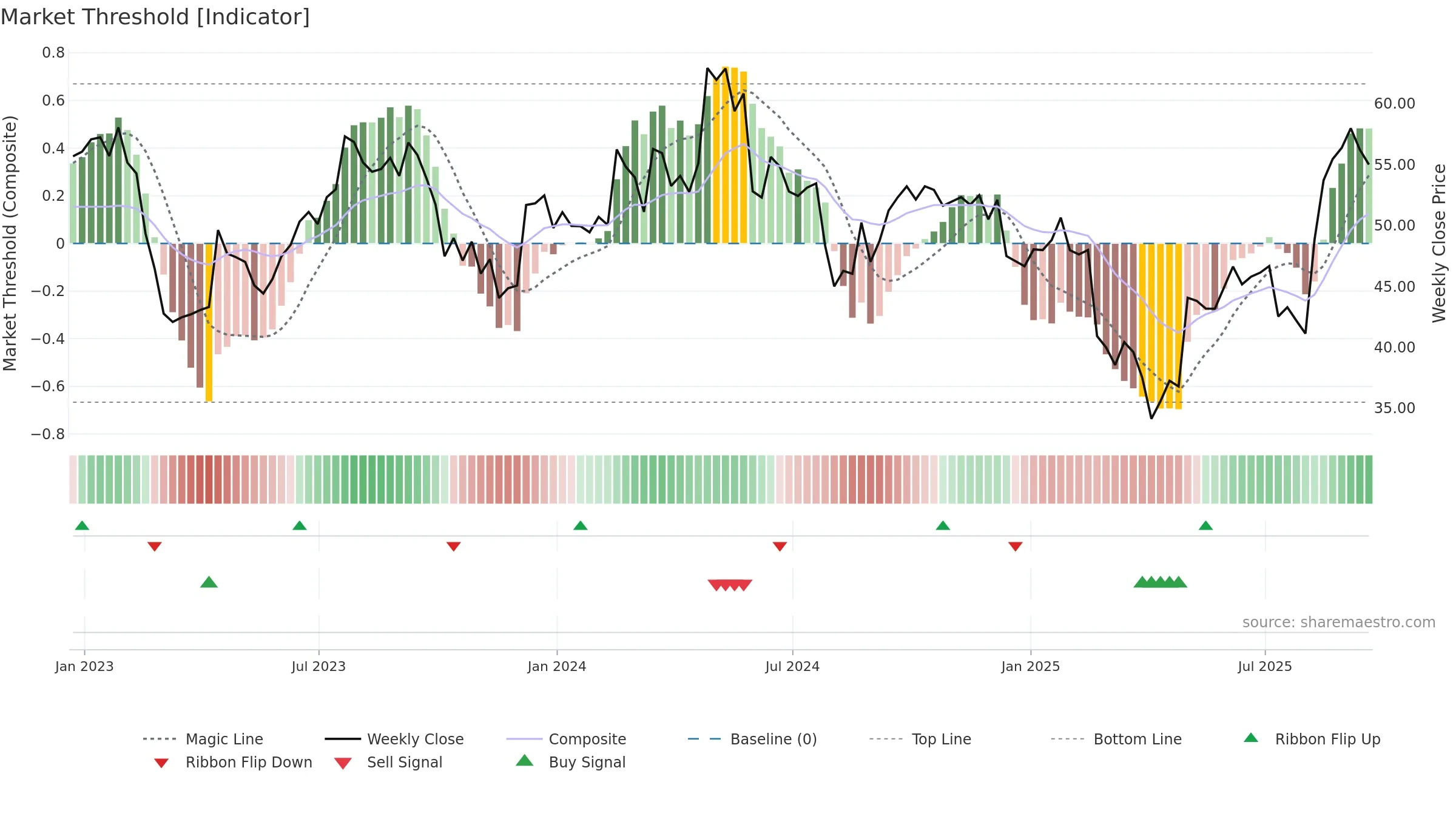Toggle the Magic Line legend entry
1456x819 pixels.
click(x=203, y=739)
